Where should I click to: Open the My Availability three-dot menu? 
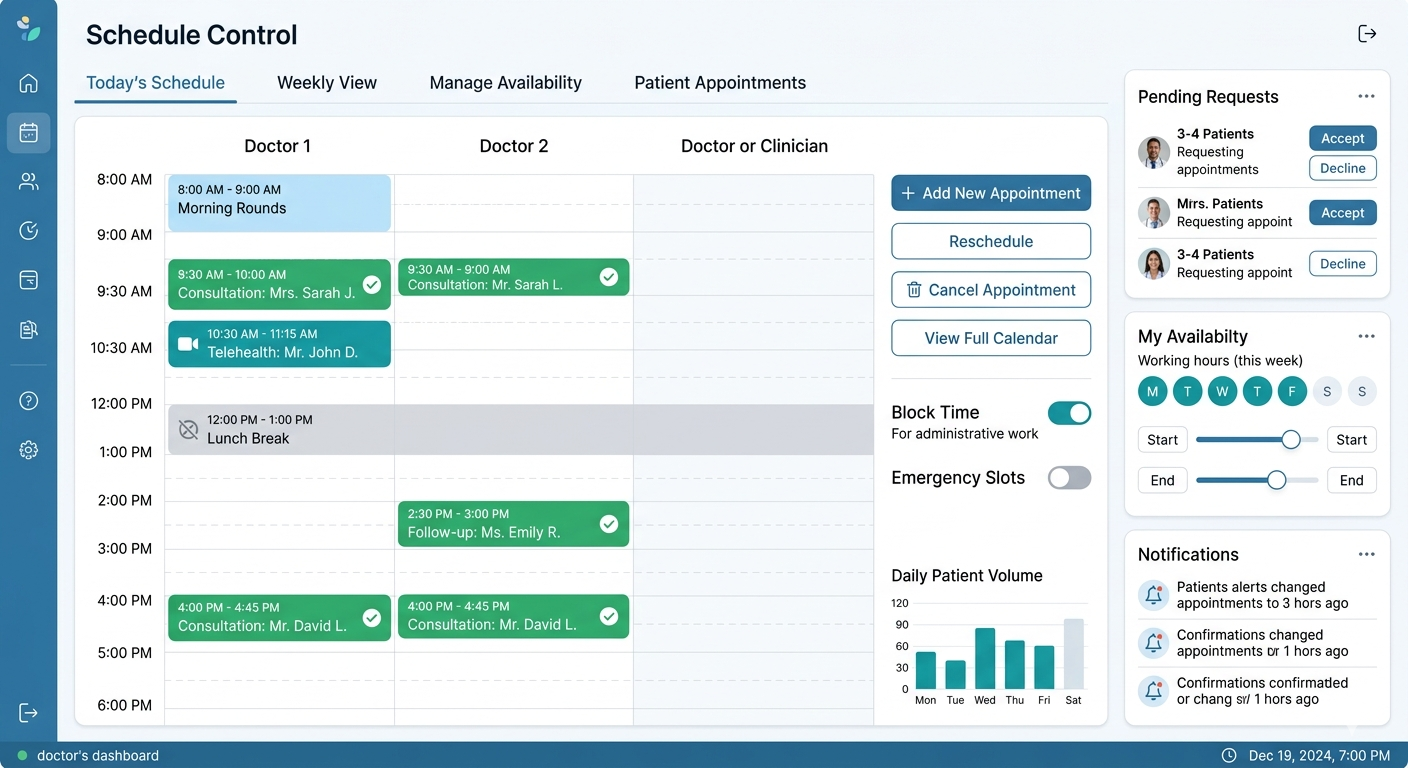1366,336
